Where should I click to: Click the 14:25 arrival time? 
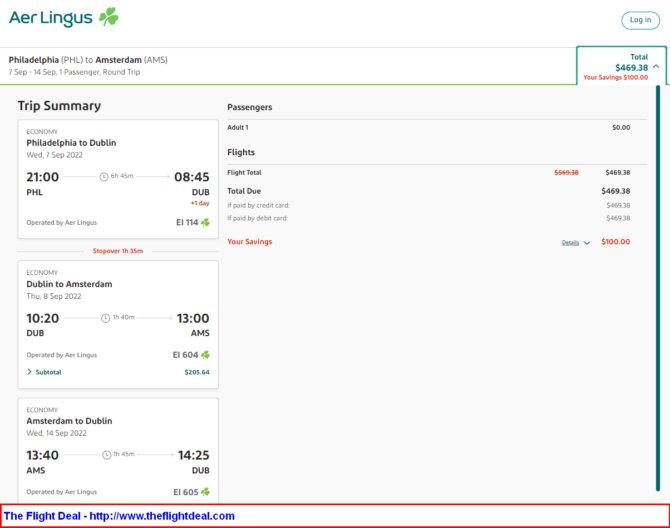194,455
